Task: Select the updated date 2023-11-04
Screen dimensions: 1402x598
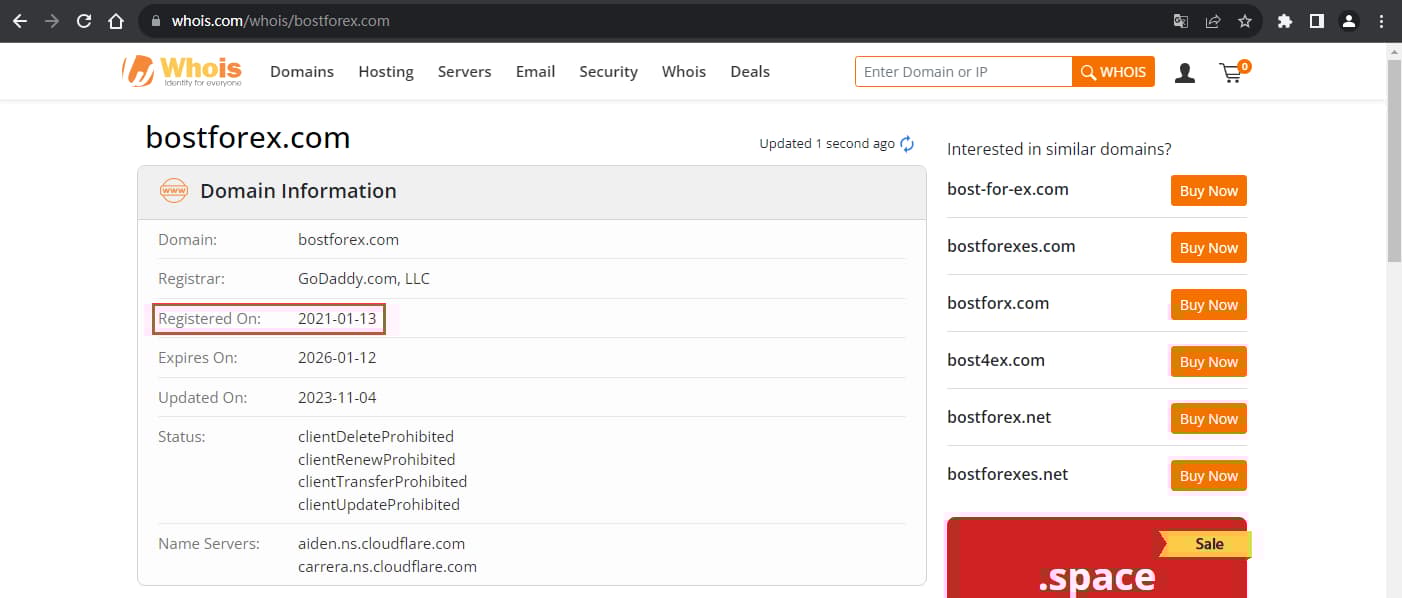Action: (337, 397)
